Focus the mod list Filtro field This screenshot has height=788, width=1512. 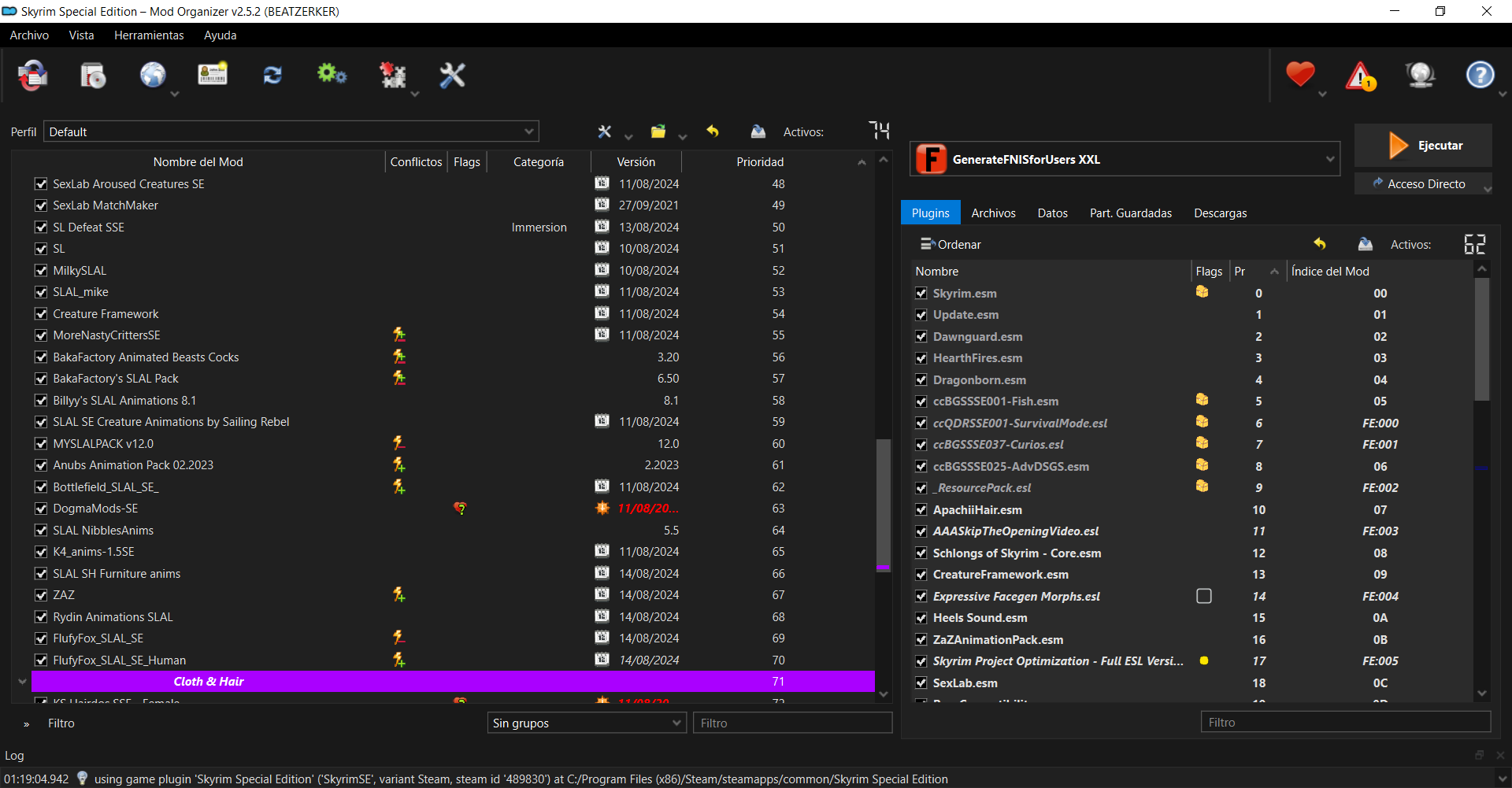792,723
